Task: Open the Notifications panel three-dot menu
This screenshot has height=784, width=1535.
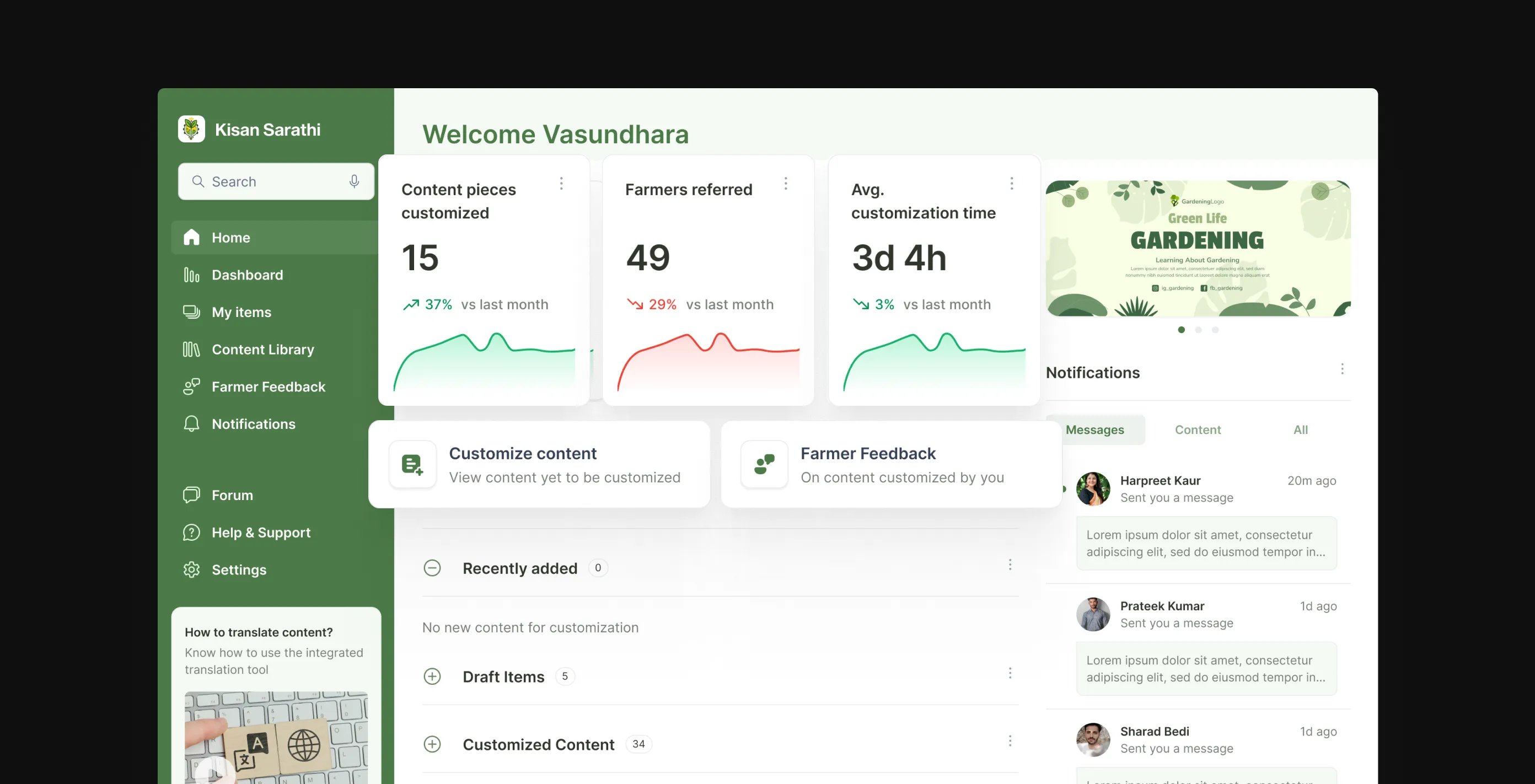Action: (1342, 369)
